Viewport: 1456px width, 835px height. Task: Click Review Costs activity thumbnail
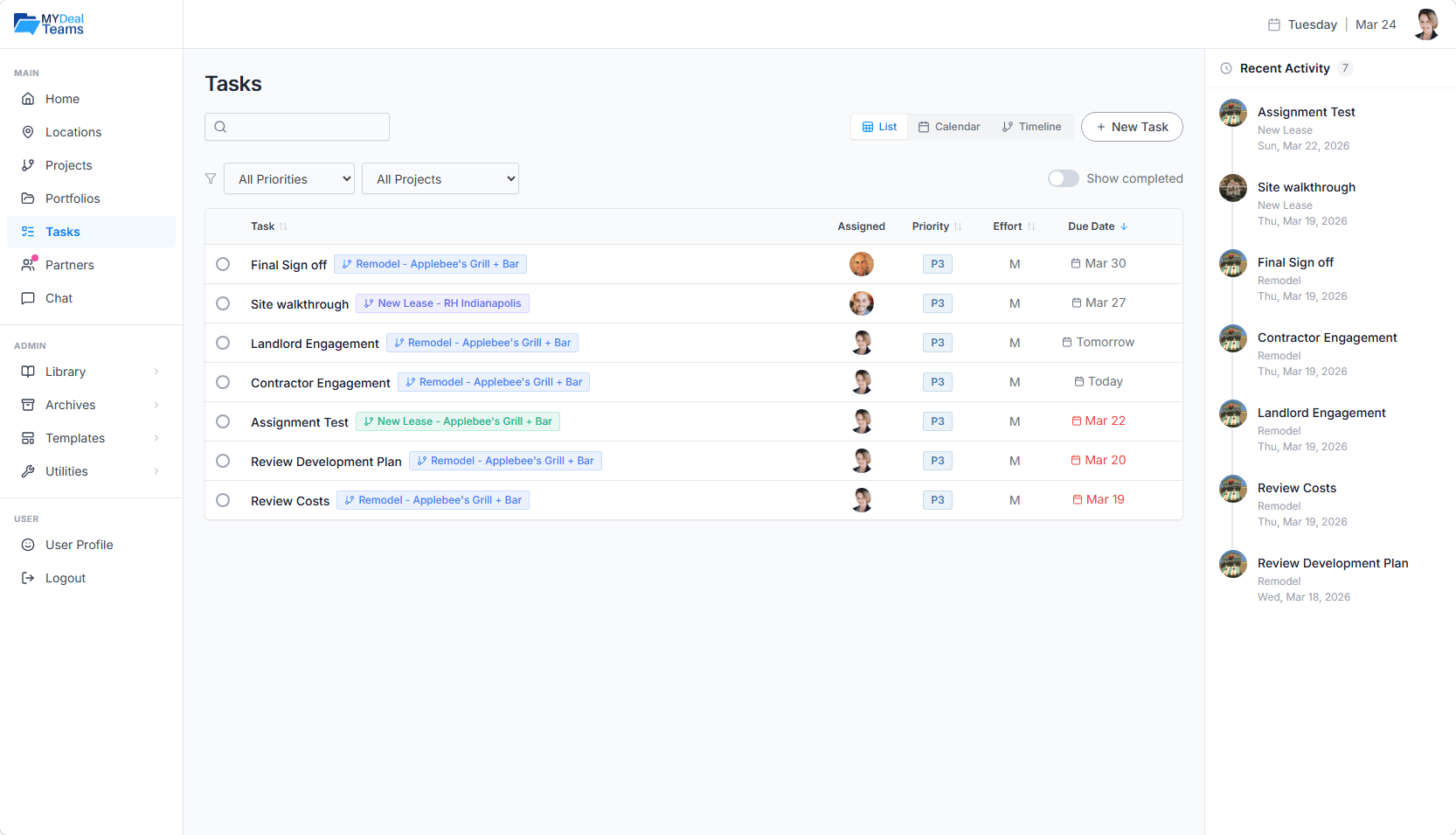1233,489
